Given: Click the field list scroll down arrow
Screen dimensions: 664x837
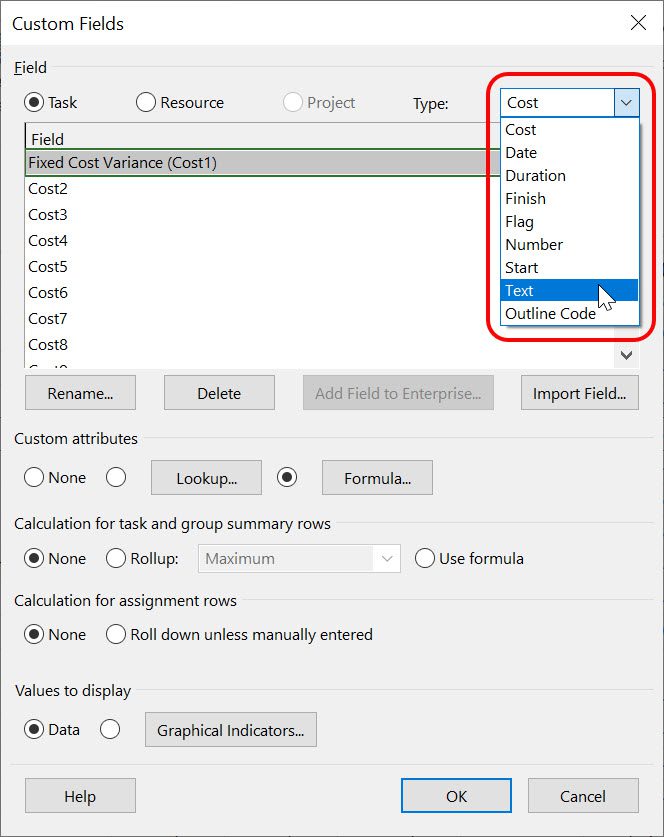Looking at the screenshot, I should pyautogui.click(x=627, y=355).
